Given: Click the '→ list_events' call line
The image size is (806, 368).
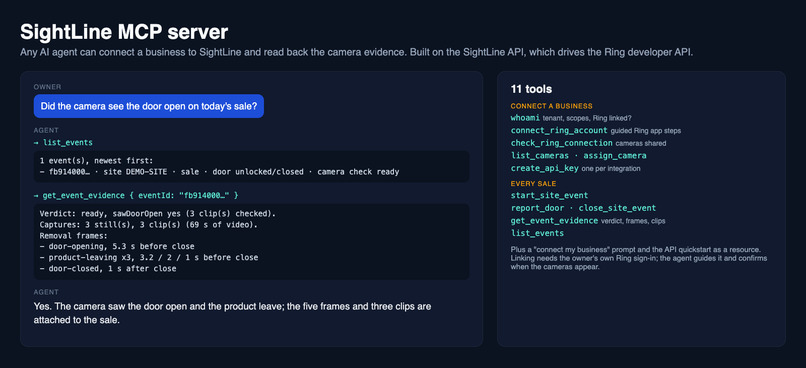Looking at the screenshot, I should tap(63, 142).
